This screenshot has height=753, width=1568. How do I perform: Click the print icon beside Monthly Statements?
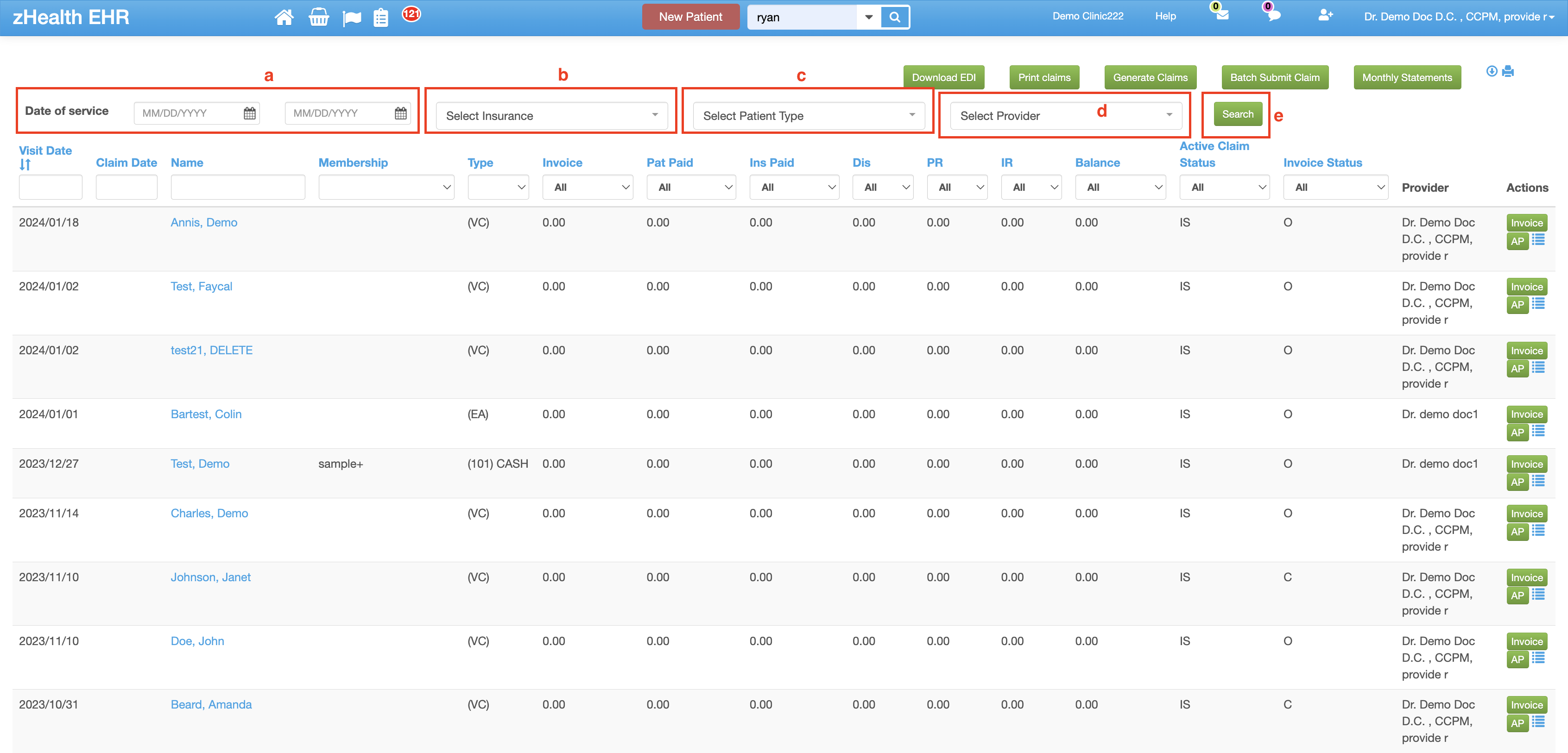point(1508,72)
